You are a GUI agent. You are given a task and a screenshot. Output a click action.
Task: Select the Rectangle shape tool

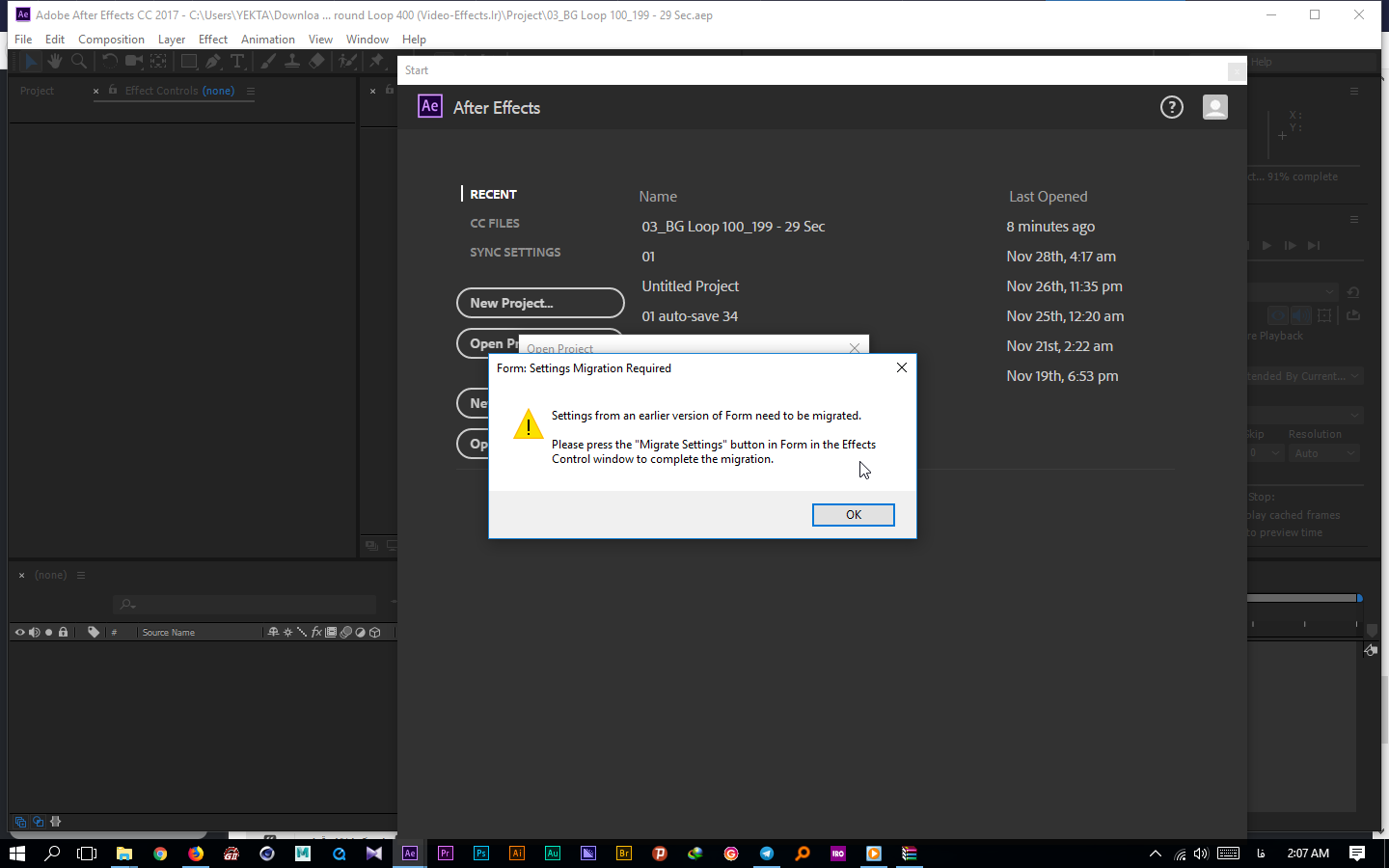189,61
